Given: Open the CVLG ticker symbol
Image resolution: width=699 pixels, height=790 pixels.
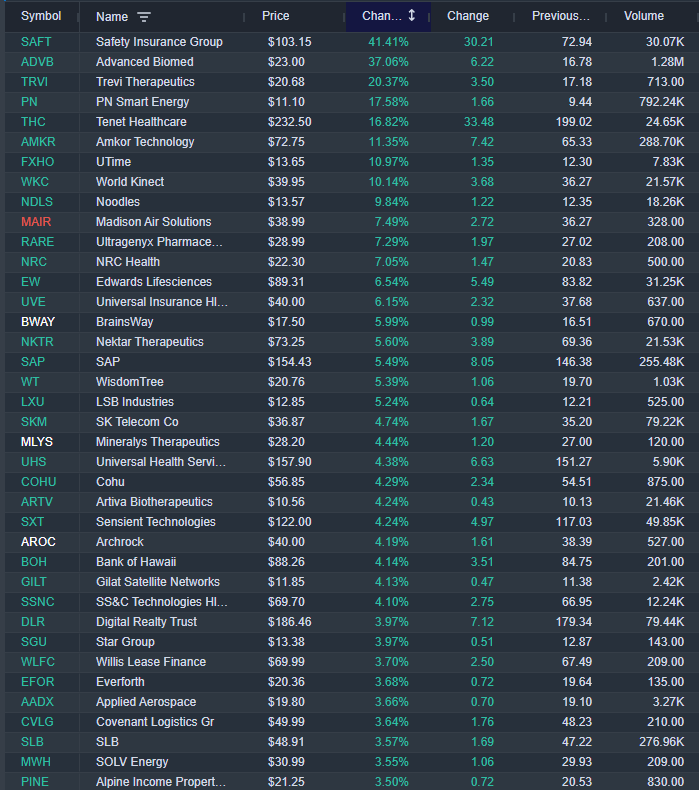Looking at the screenshot, I should (37, 721).
